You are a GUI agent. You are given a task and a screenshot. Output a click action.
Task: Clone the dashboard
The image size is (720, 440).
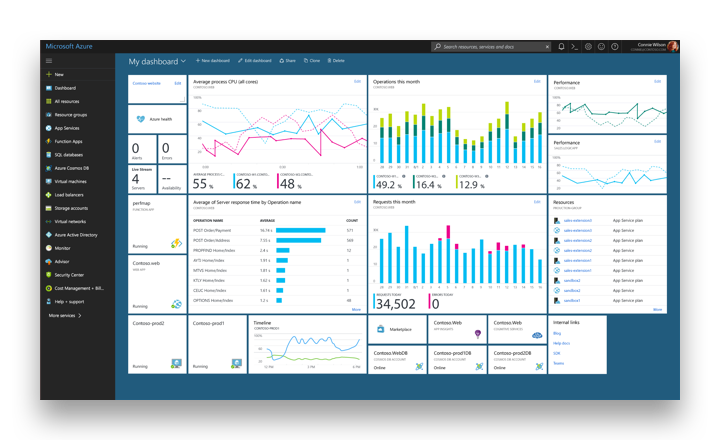[312, 61]
